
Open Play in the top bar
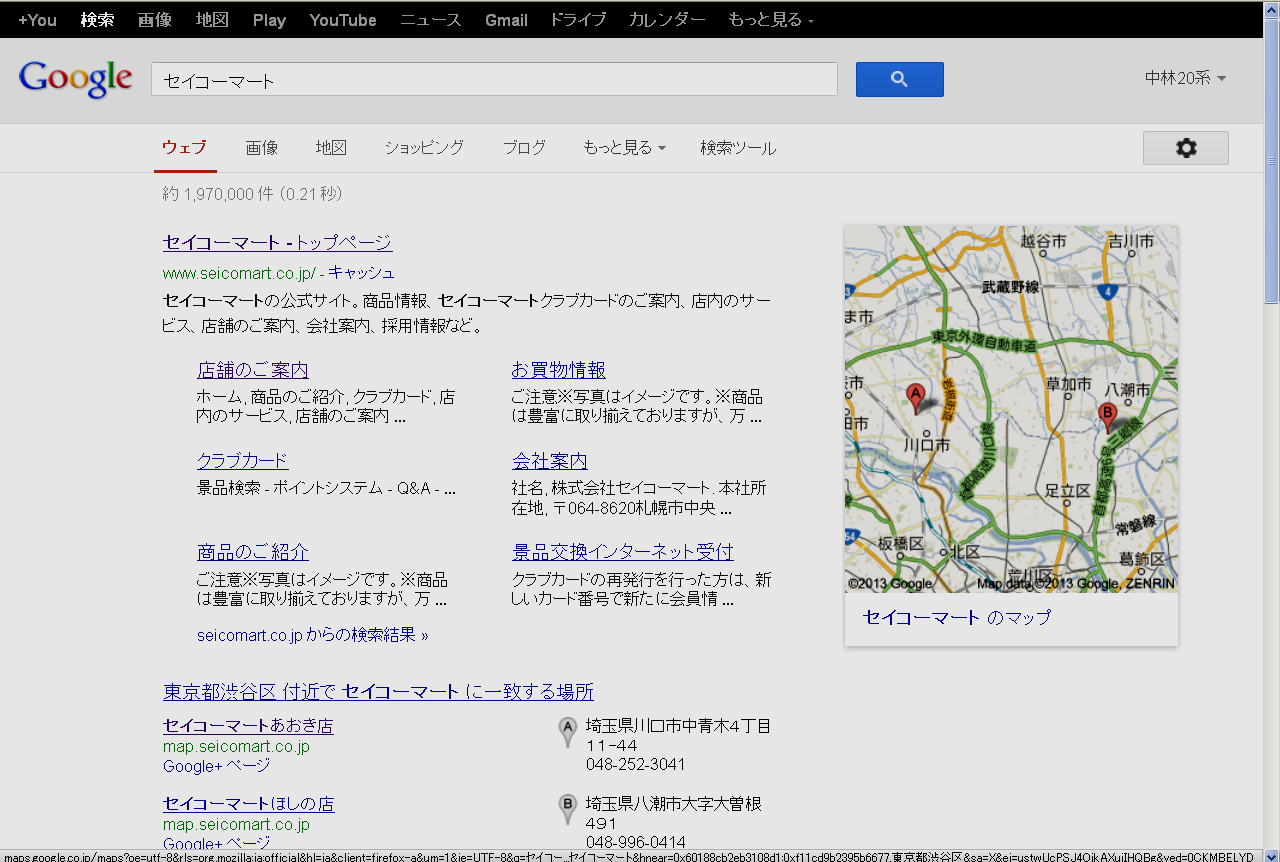[269, 20]
